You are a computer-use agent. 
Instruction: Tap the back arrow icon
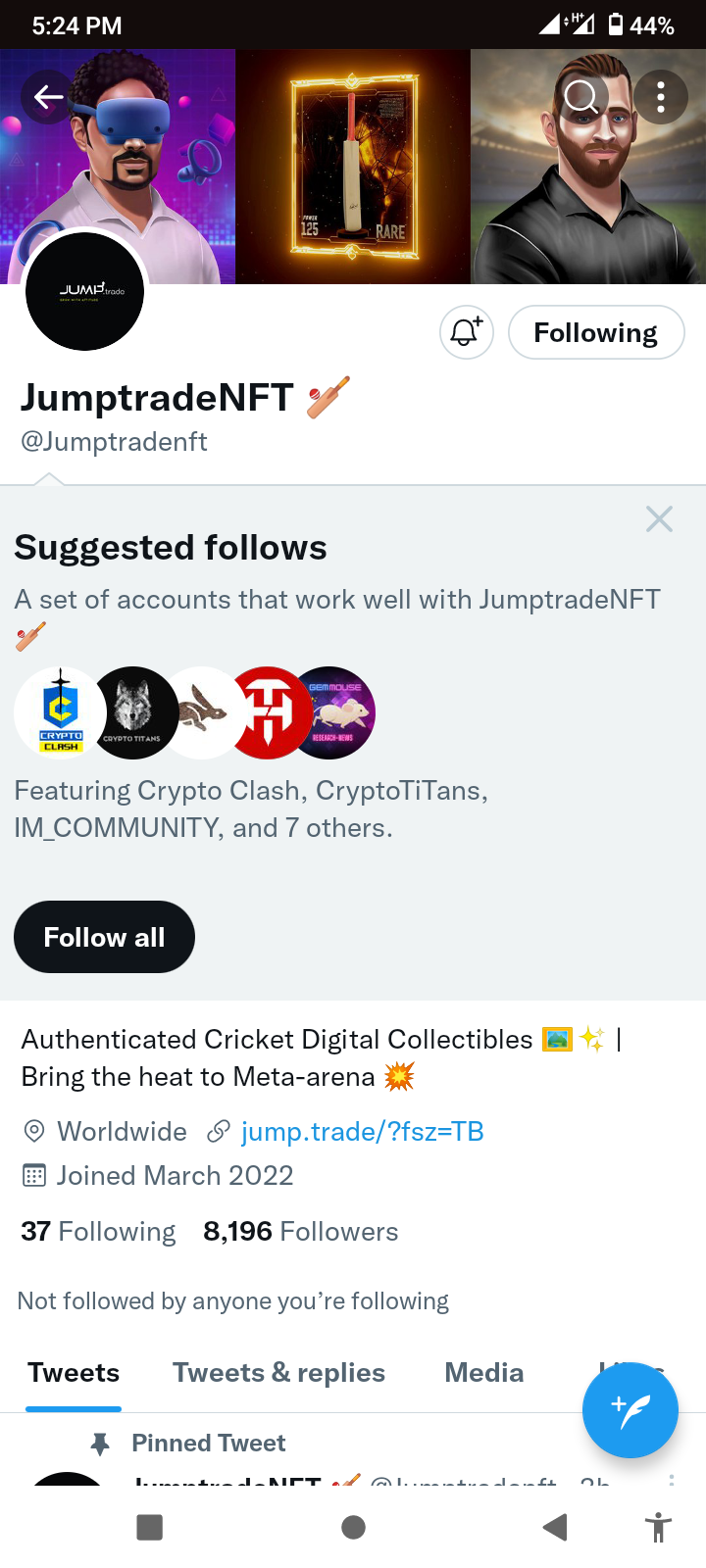pos(48,96)
